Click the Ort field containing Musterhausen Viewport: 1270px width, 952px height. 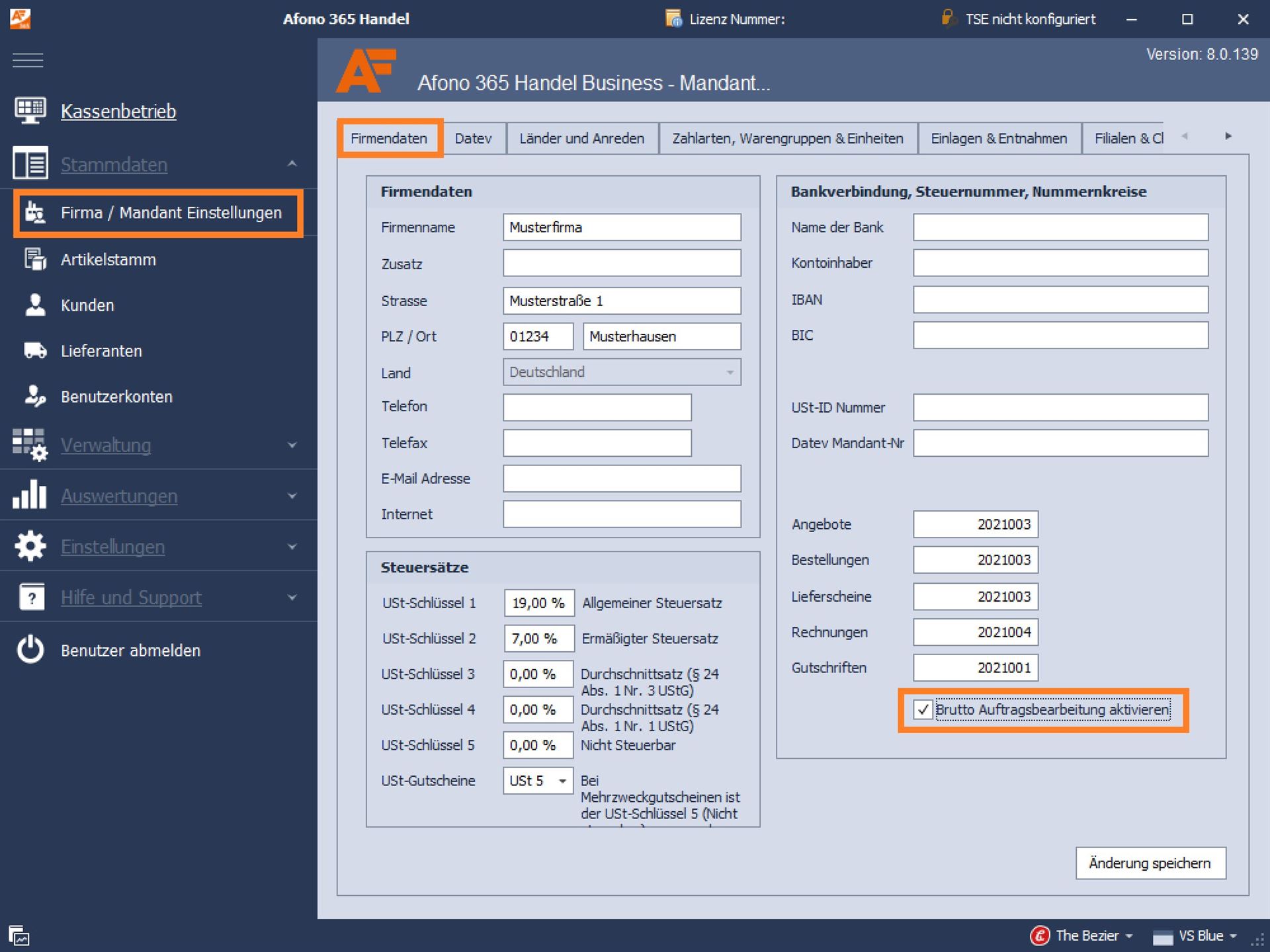click(661, 337)
